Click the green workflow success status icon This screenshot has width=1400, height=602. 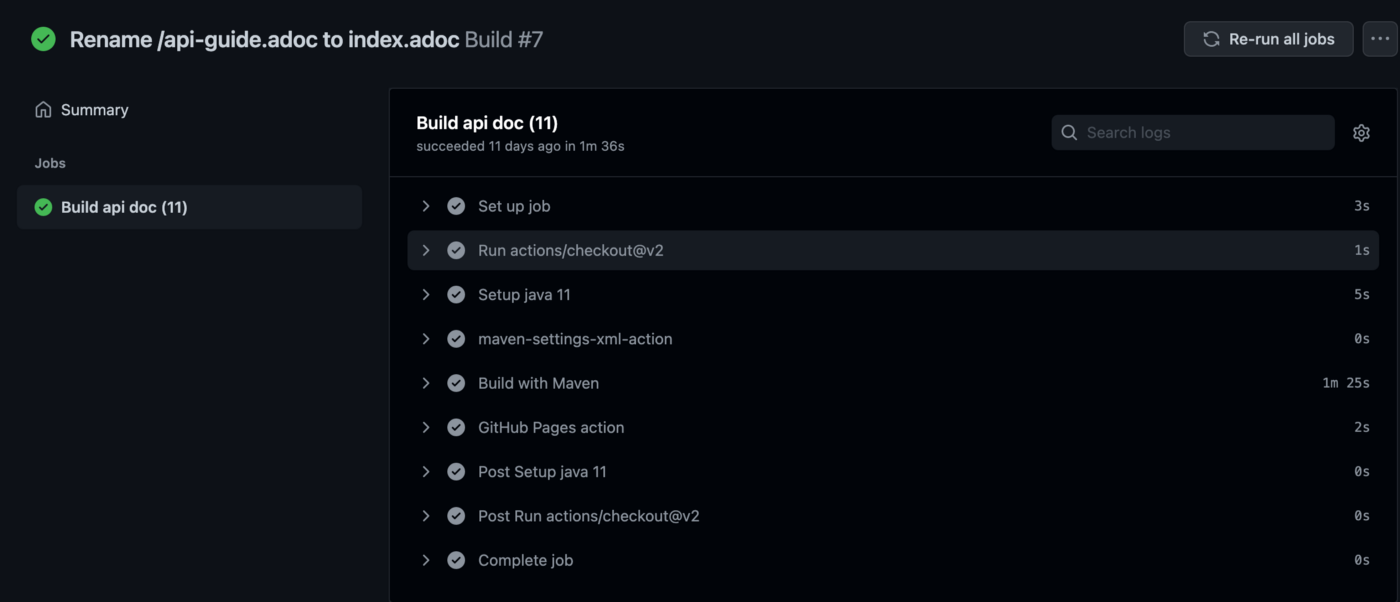pos(43,39)
